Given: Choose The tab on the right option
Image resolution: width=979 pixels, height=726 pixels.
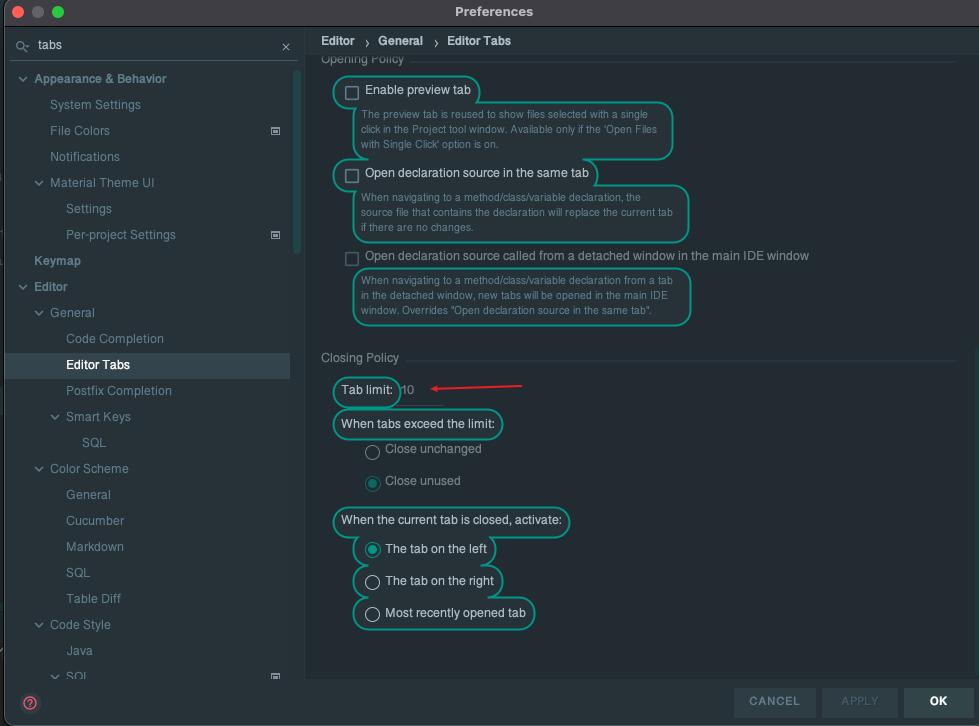Looking at the screenshot, I should 372,582.
